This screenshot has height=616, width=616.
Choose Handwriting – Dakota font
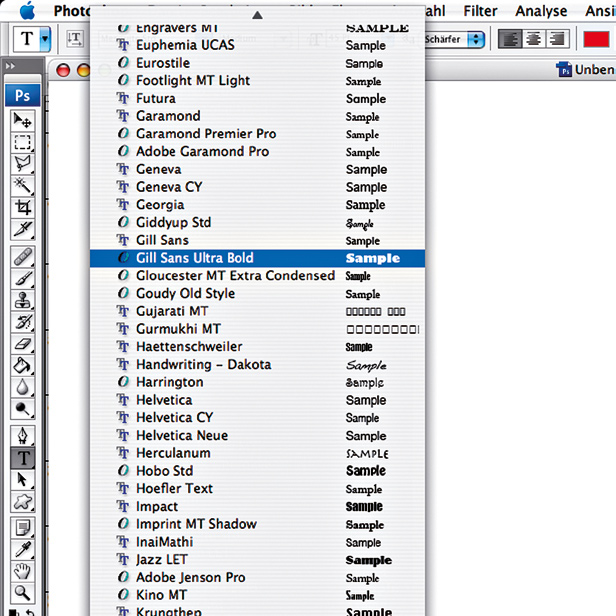pyautogui.click(x=257, y=365)
